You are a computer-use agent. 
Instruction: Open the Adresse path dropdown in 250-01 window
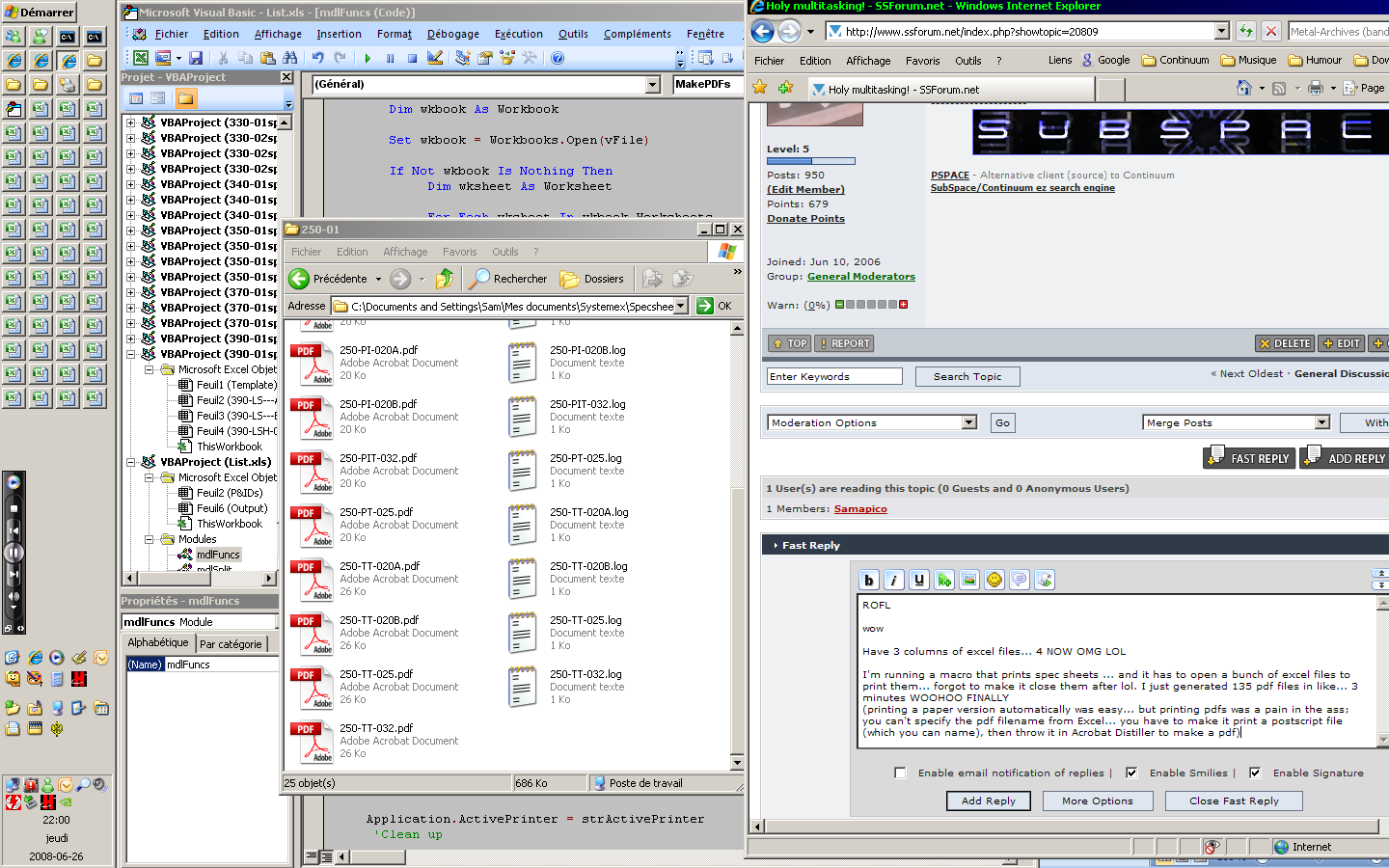[680, 306]
